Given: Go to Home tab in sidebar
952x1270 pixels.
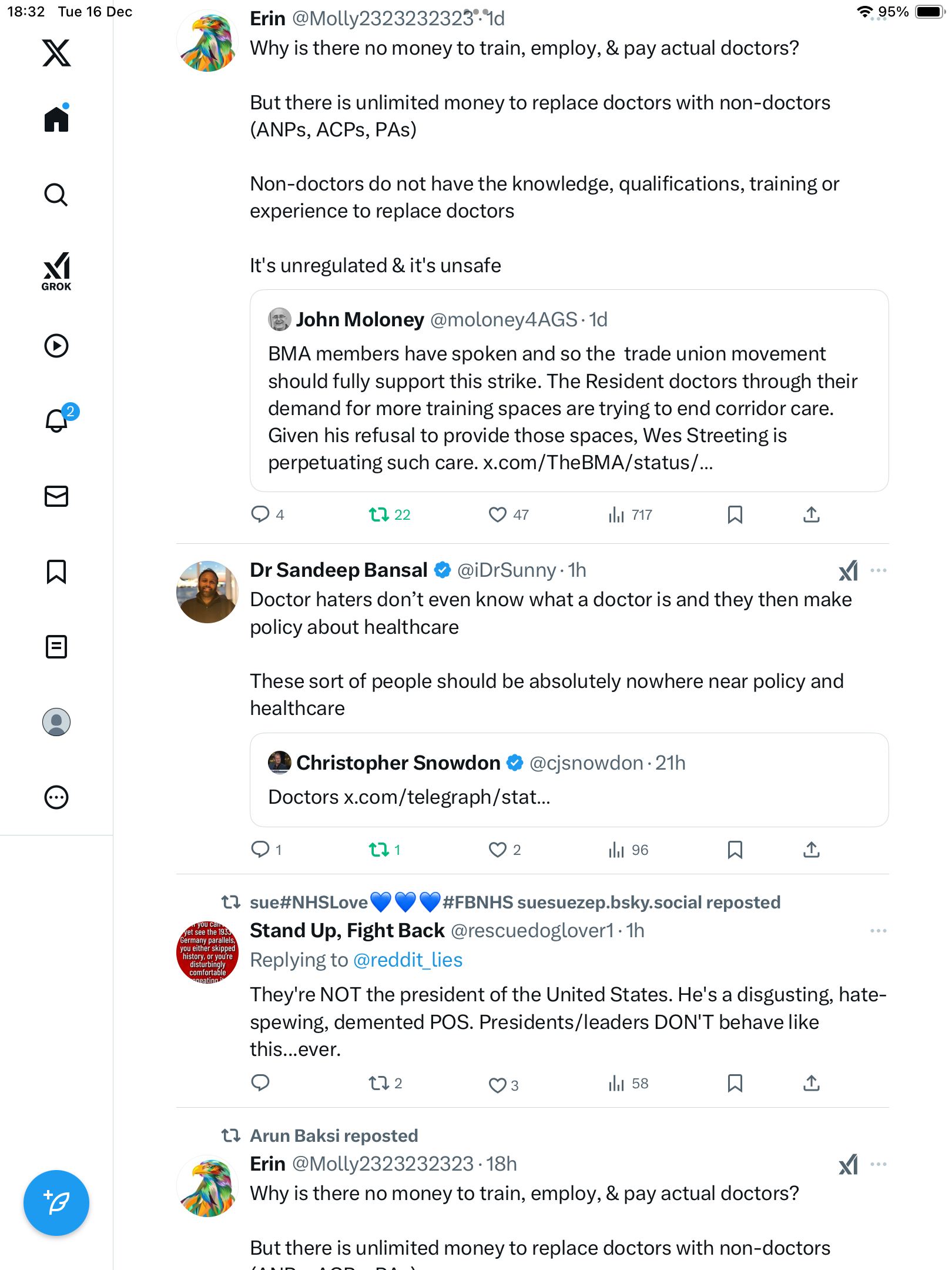Looking at the screenshot, I should click(56, 119).
